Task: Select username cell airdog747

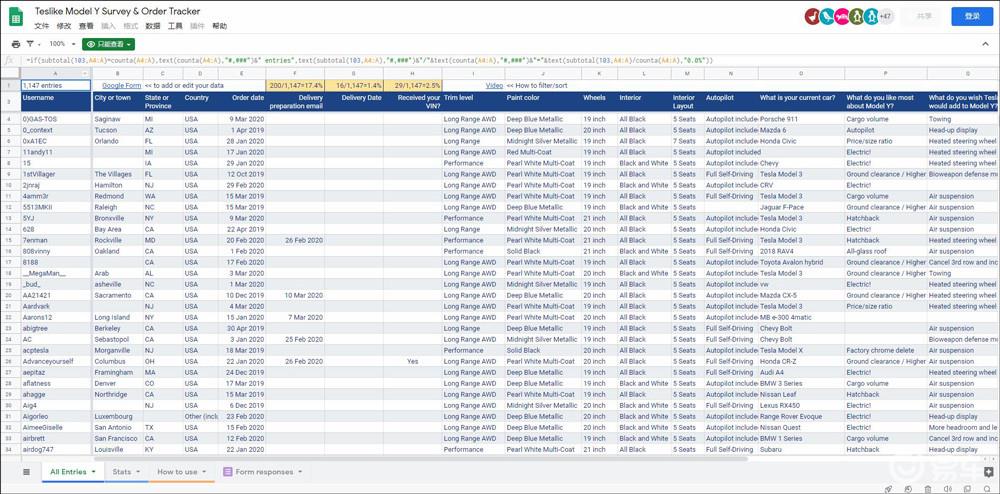Action: 56,449
